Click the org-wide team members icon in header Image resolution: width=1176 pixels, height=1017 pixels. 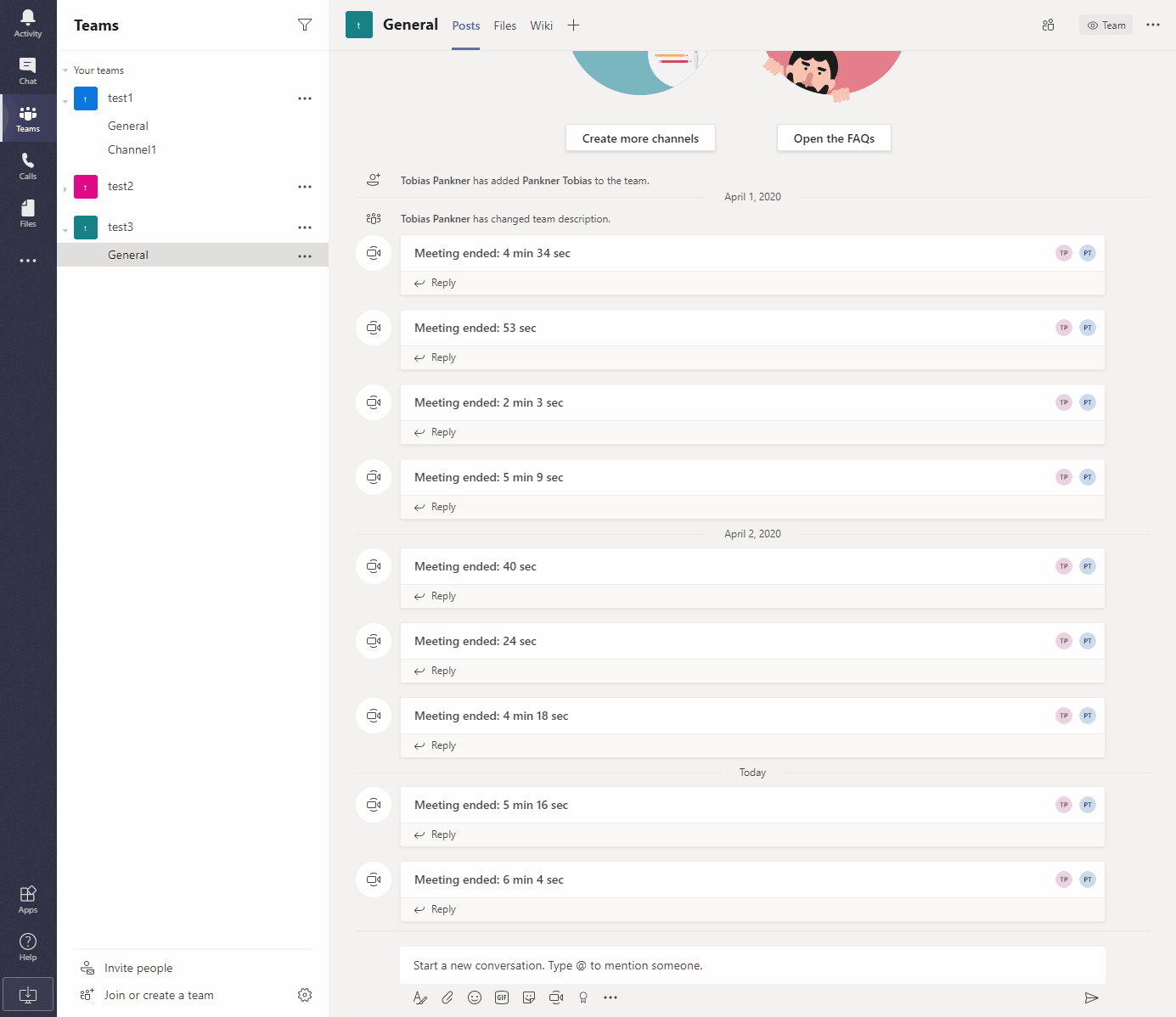click(1048, 25)
